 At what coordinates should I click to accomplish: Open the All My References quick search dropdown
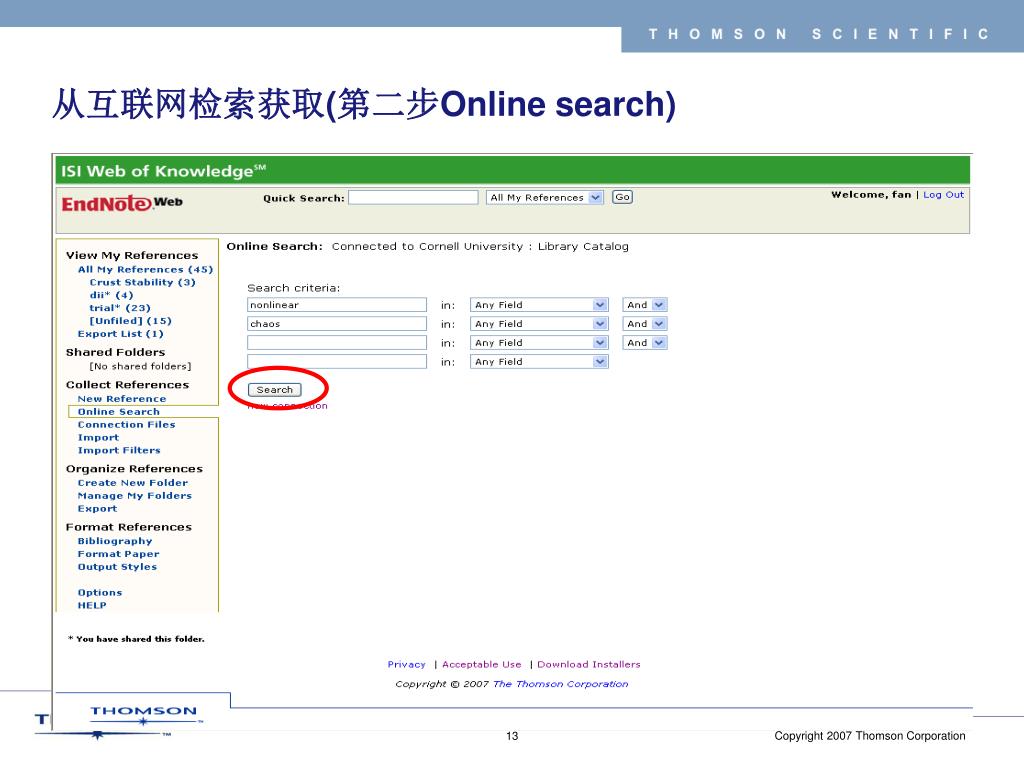pos(545,197)
